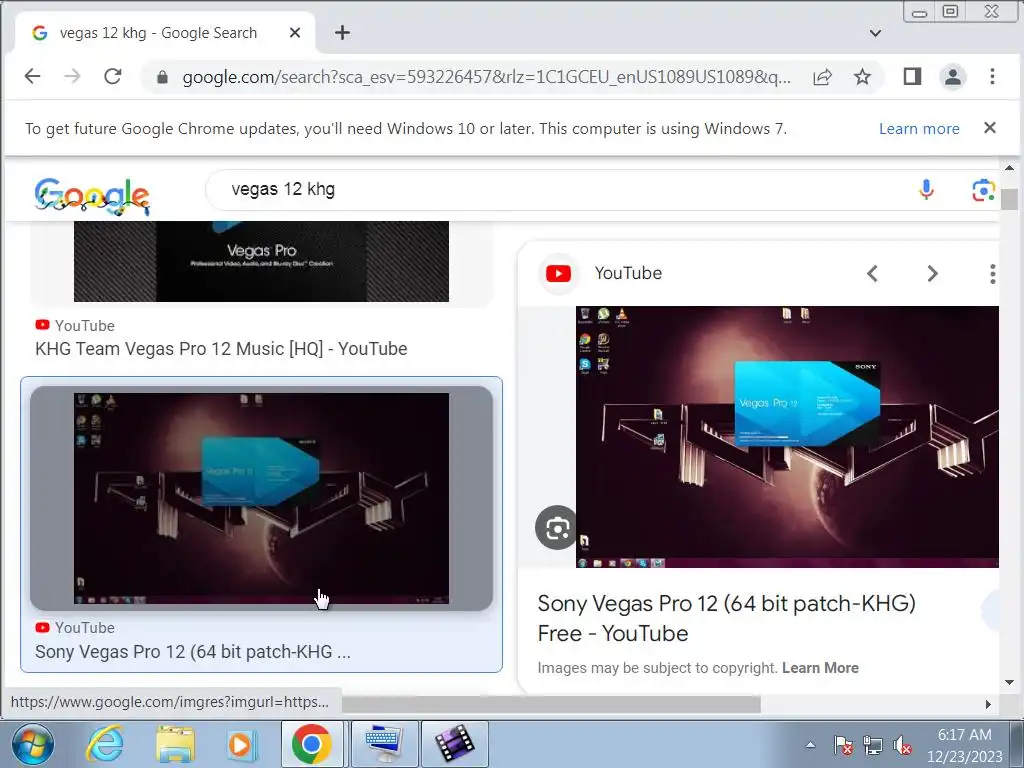Click the horizontal scrollbar right arrow
Image resolution: width=1024 pixels, height=768 pixels.
[x=987, y=704]
